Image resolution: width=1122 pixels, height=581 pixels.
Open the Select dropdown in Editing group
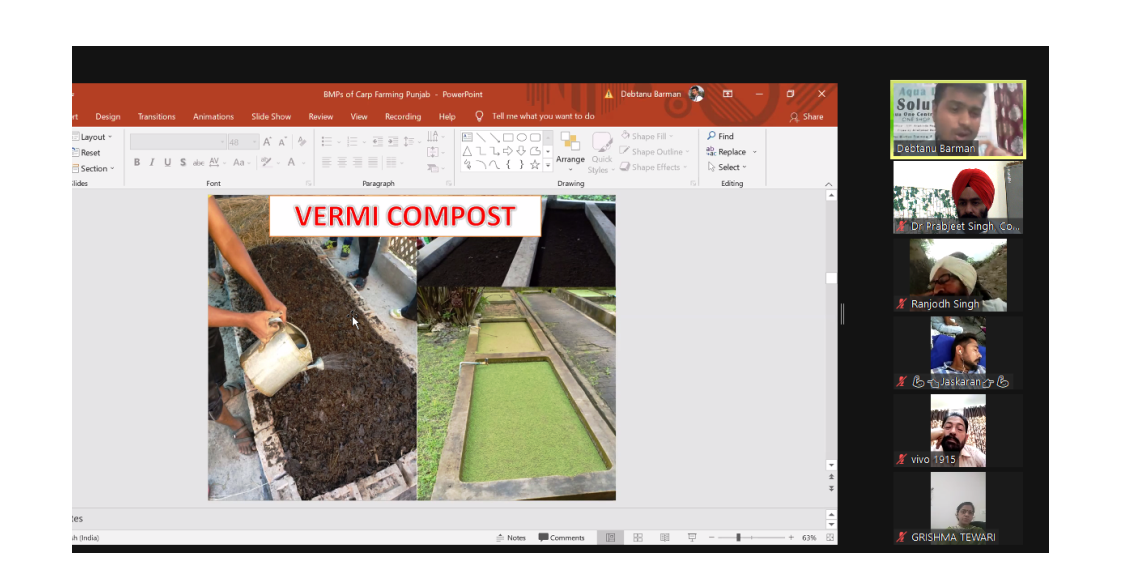[726, 167]
